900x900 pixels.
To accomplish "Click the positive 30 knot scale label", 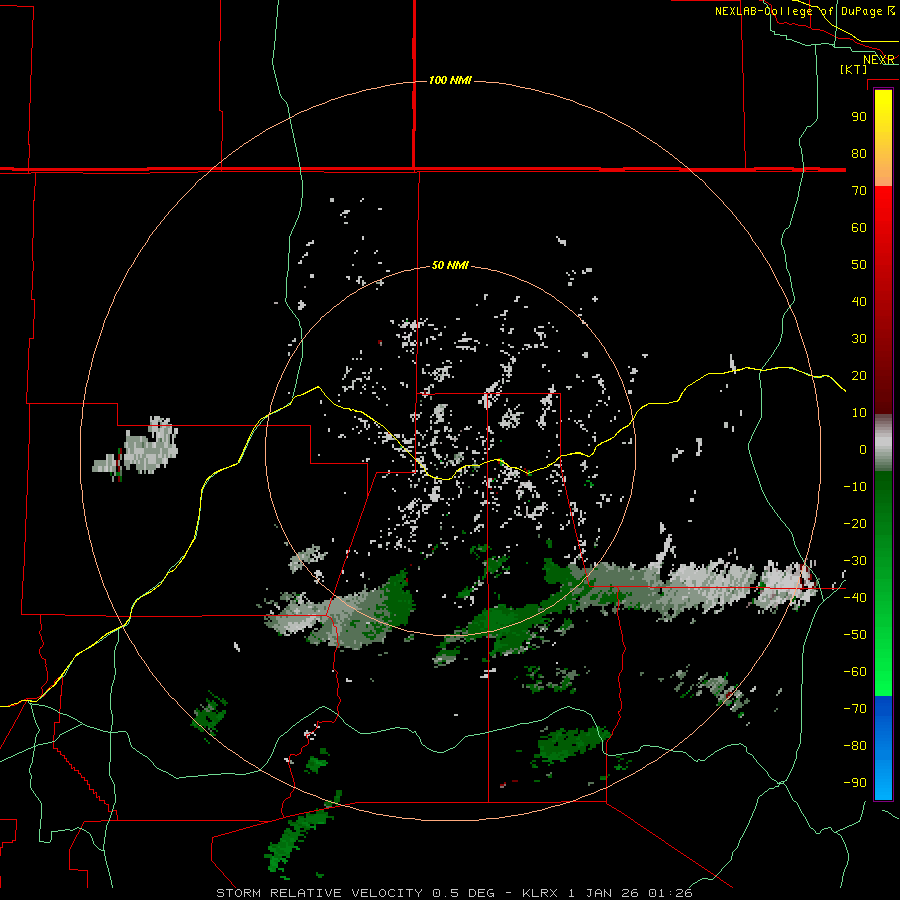I will pos(859,339).
